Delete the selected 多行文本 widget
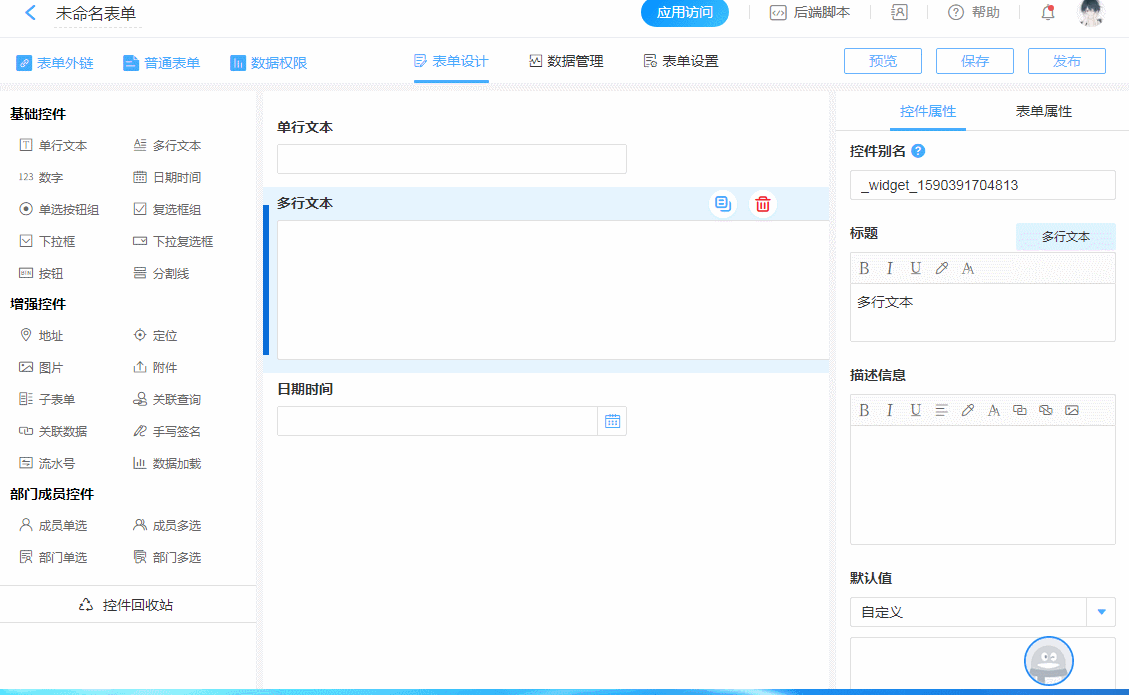The width and height of the screenshot is (1129, 695). pos(762,204)
